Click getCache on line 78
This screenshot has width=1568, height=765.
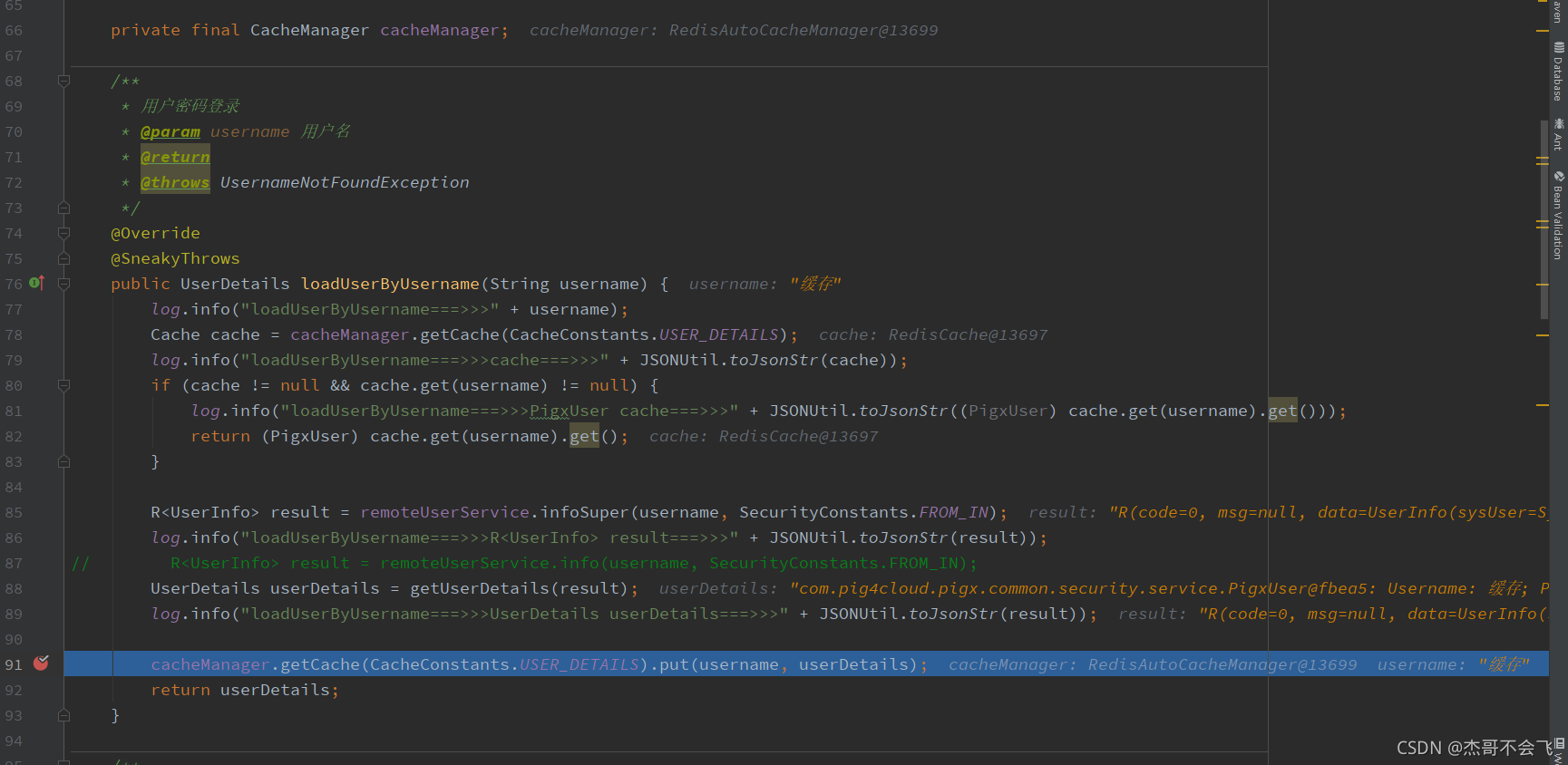(460, 334)
